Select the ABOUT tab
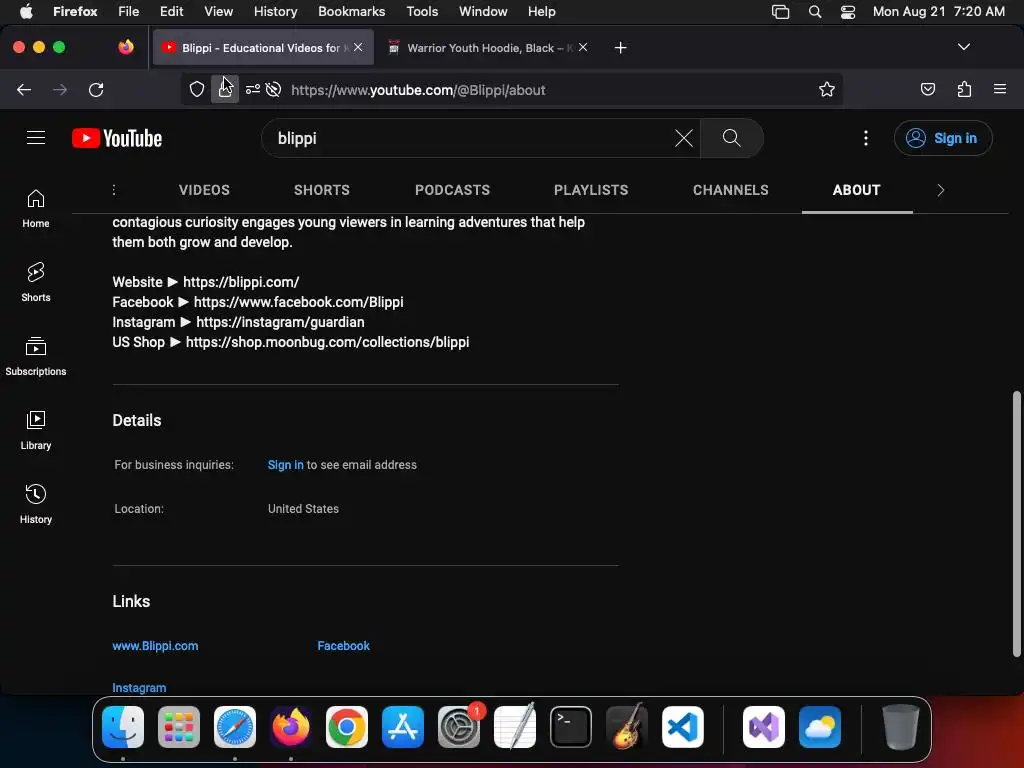Screen dimensions: 1024x768 click(856, 190)
